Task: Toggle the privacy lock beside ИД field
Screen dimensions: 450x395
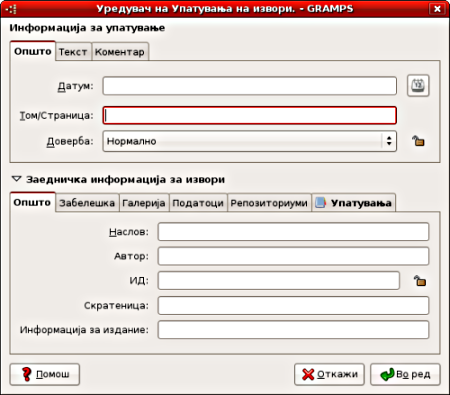Action: (x=420, y=281)
